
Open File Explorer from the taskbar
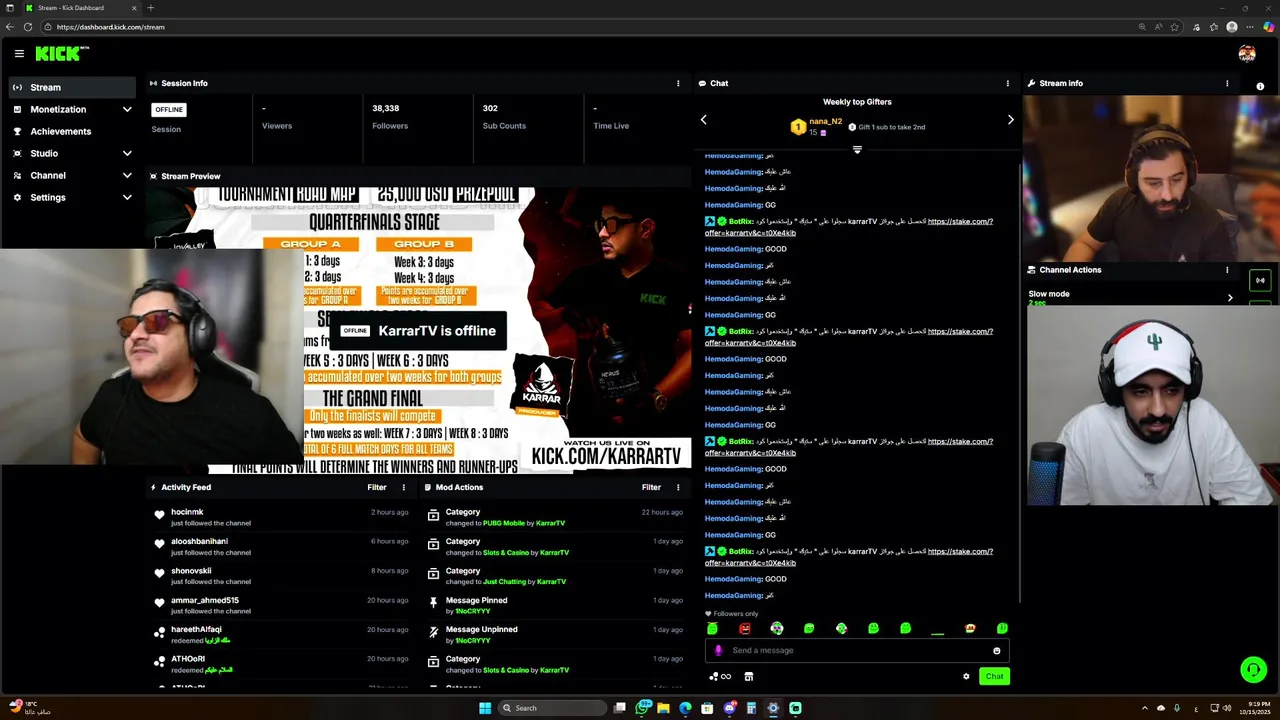[663, 708]
